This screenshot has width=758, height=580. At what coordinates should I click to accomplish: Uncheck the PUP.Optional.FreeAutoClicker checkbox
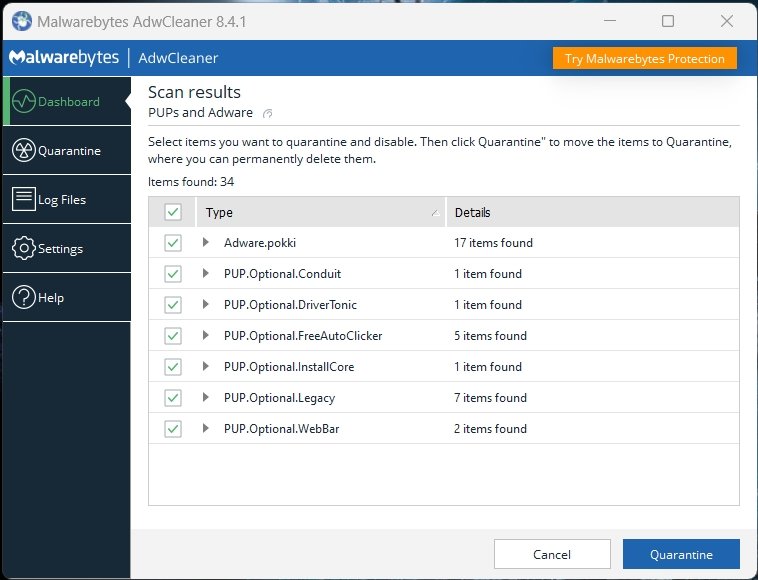(173, 335)
